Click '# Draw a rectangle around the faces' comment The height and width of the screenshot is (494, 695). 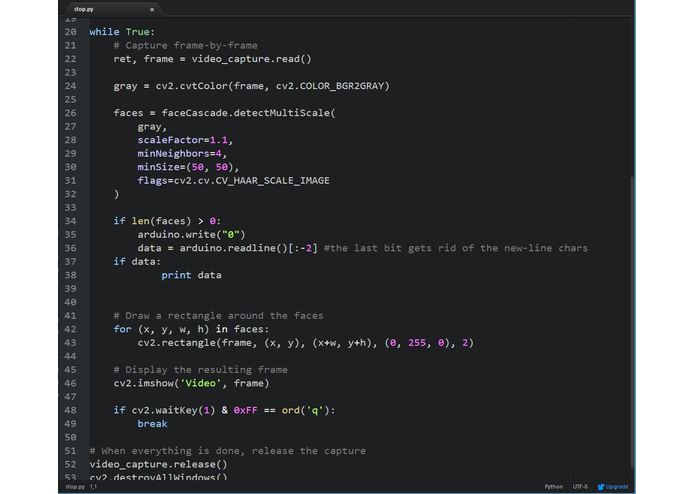pos(218,316)
